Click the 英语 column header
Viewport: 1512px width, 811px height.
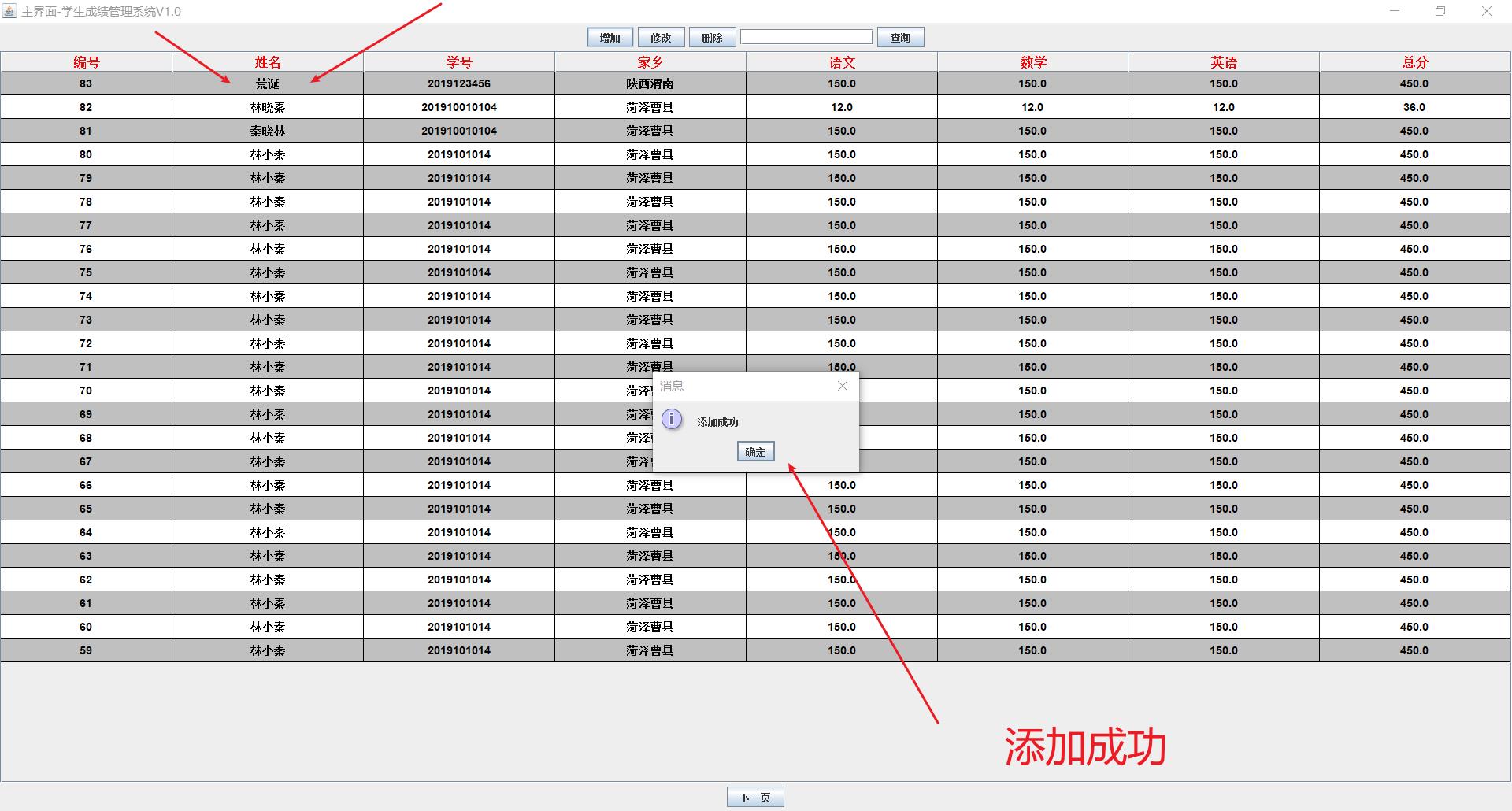coord(1224,62)
